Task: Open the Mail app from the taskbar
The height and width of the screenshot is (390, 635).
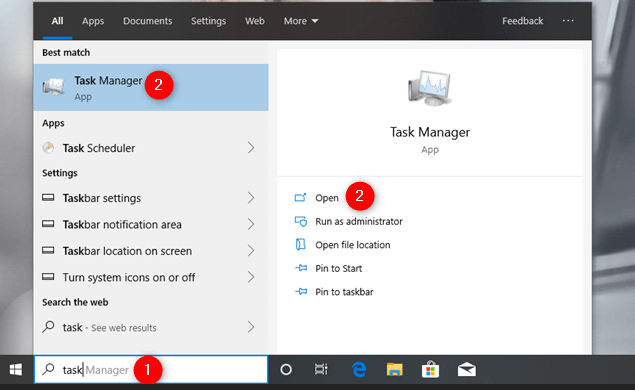Action: 467,369
